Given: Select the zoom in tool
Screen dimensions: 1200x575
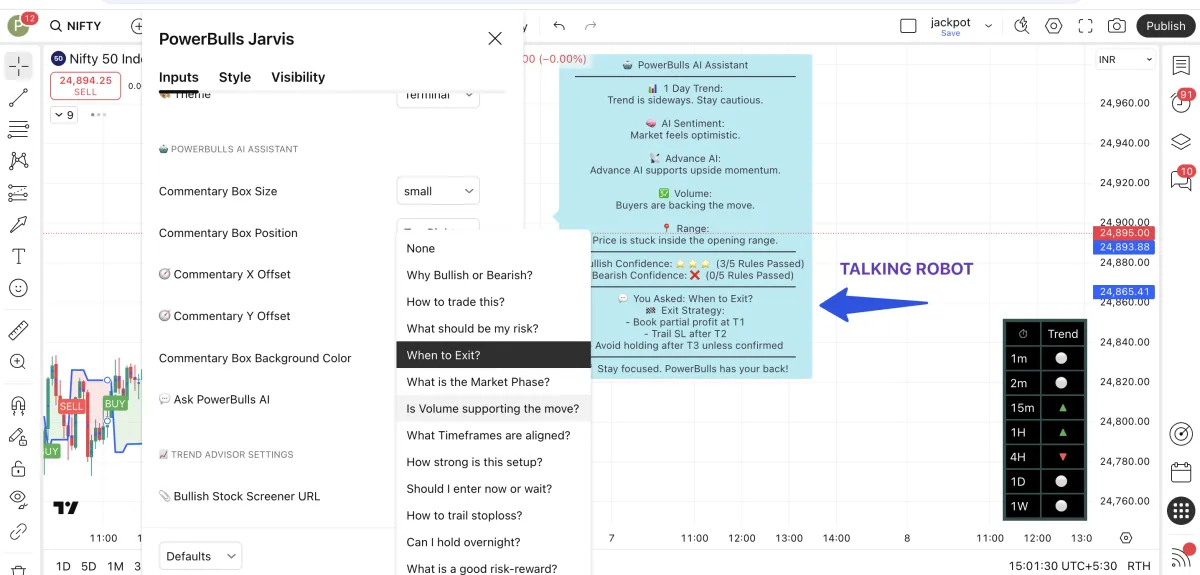Looking at the screenshot, I should (18, 362).
